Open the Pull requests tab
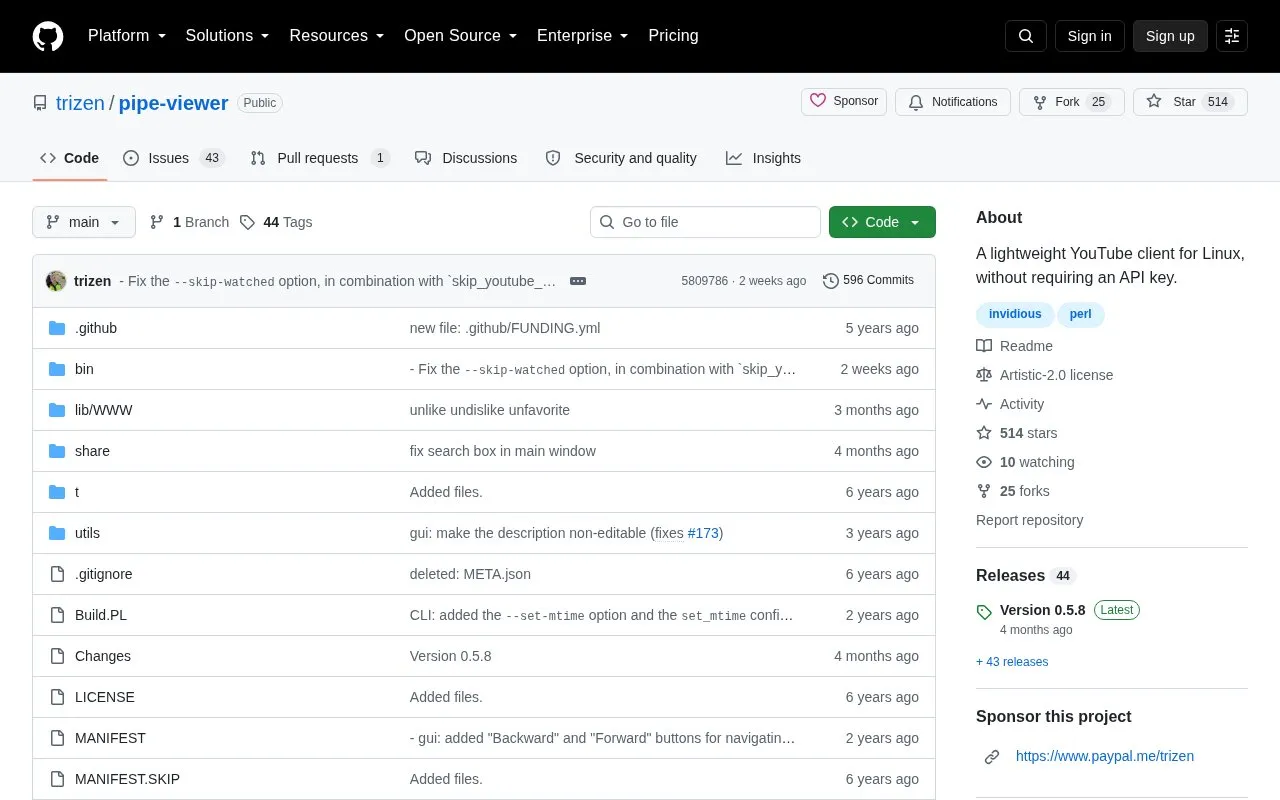 tap(320, 158)
